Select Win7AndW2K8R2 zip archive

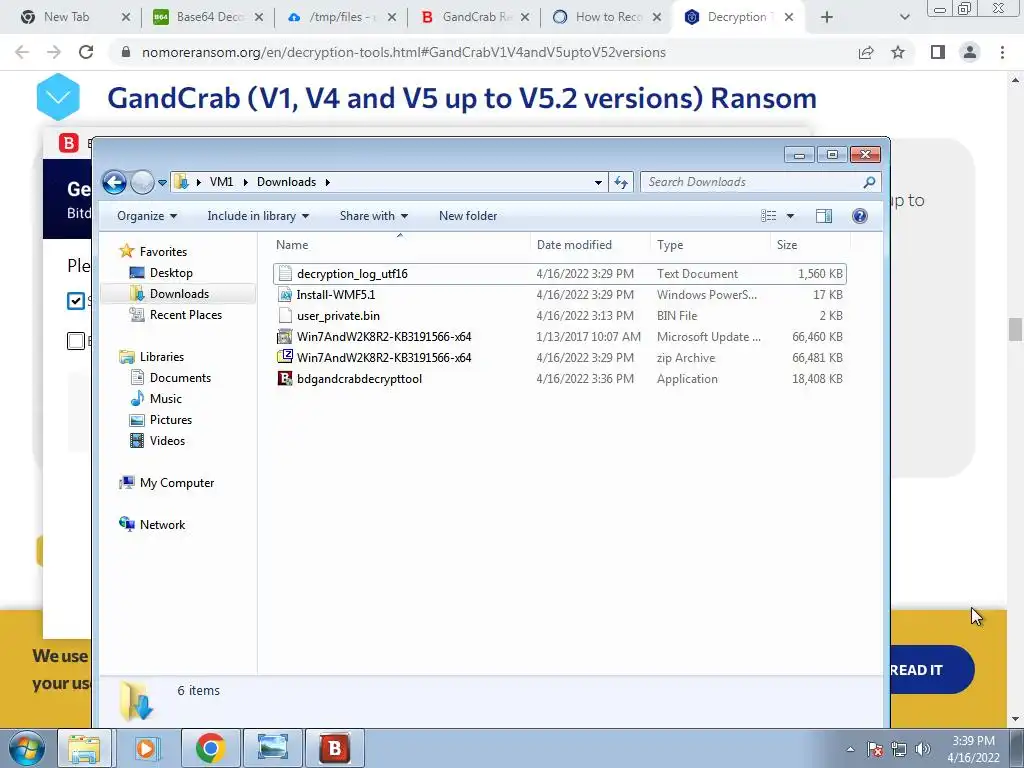tap(560, 357)
